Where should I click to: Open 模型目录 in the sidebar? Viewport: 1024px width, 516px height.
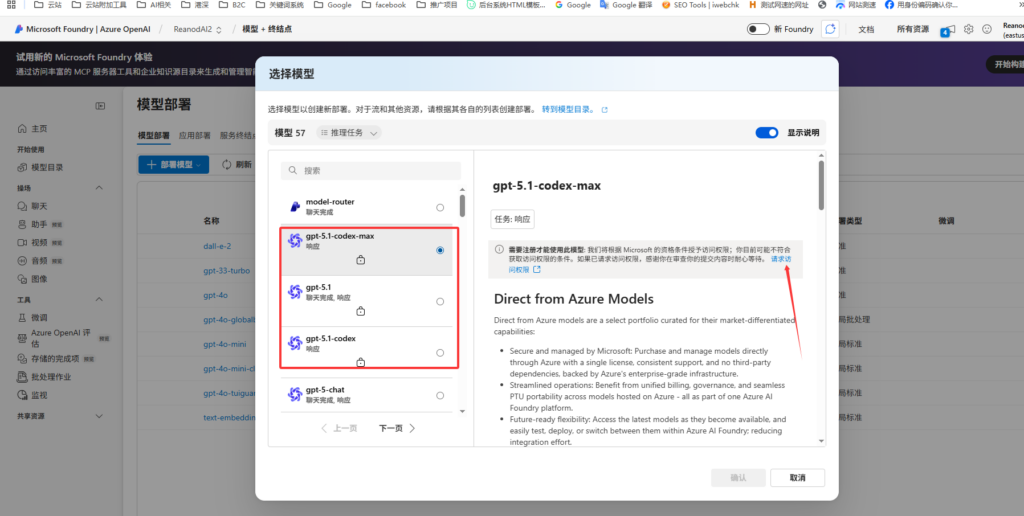coord(47,168)
